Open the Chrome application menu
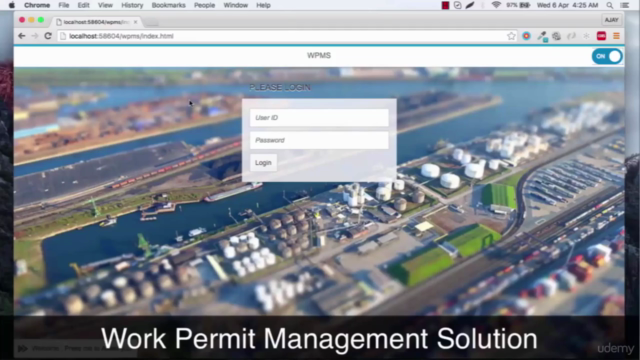This screenshot has width=640, height=360. [x=37, y=5]
